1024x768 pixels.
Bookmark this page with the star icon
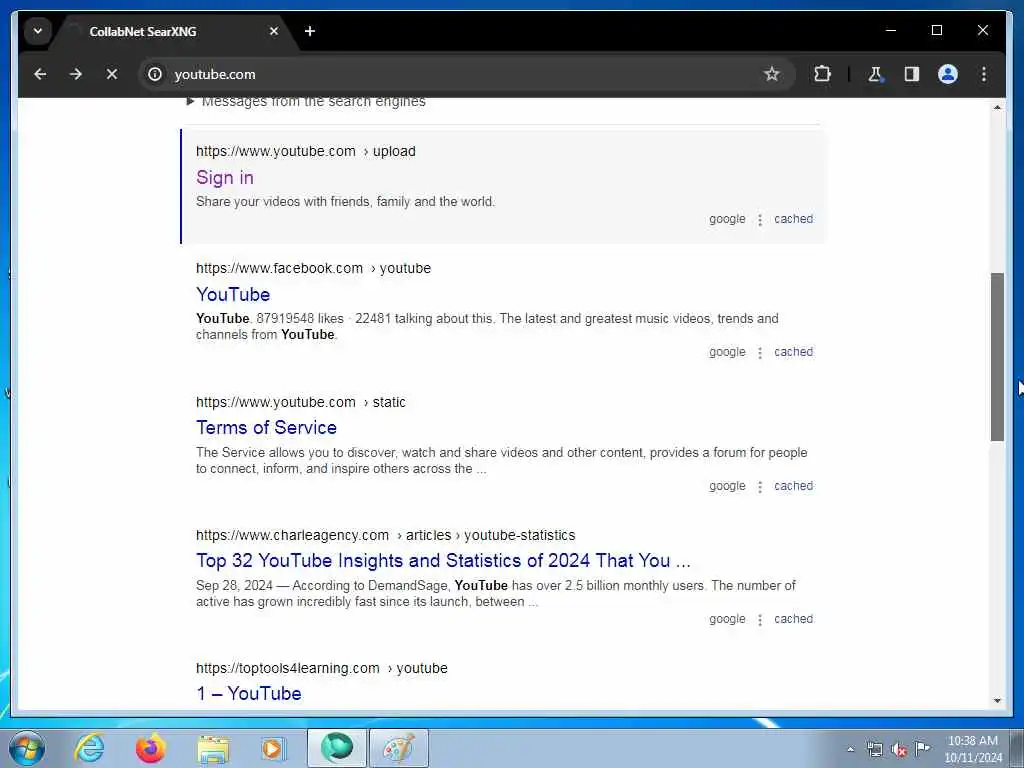(771, 74)
